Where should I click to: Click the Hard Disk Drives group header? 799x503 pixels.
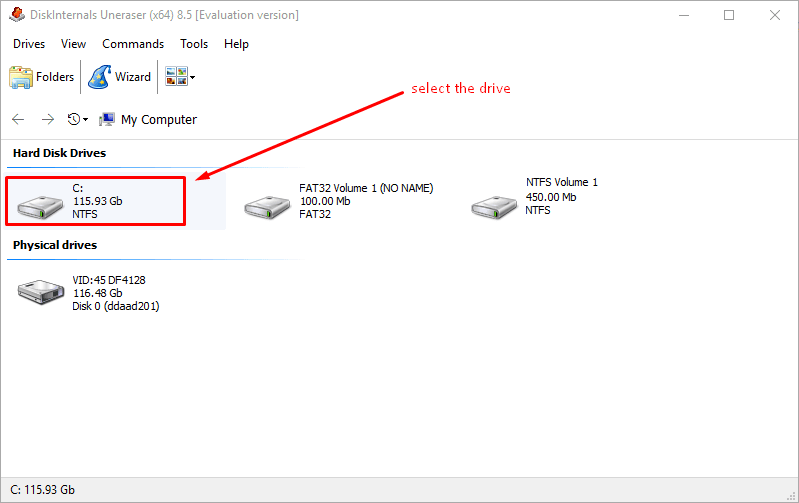[x=59, y=153]
